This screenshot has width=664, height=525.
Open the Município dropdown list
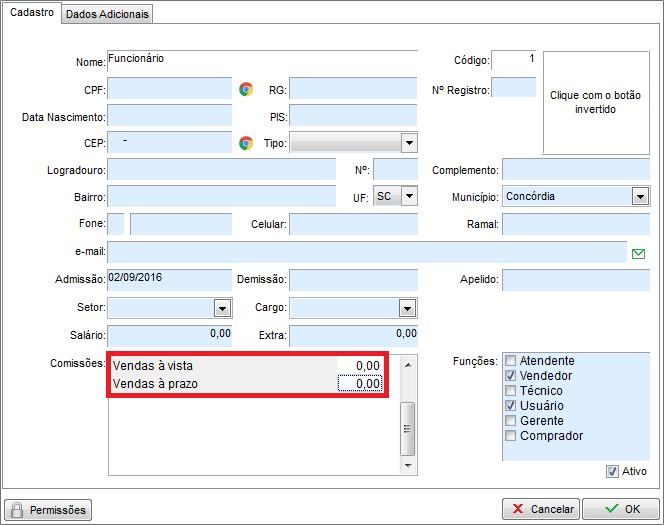coord(640,197)
